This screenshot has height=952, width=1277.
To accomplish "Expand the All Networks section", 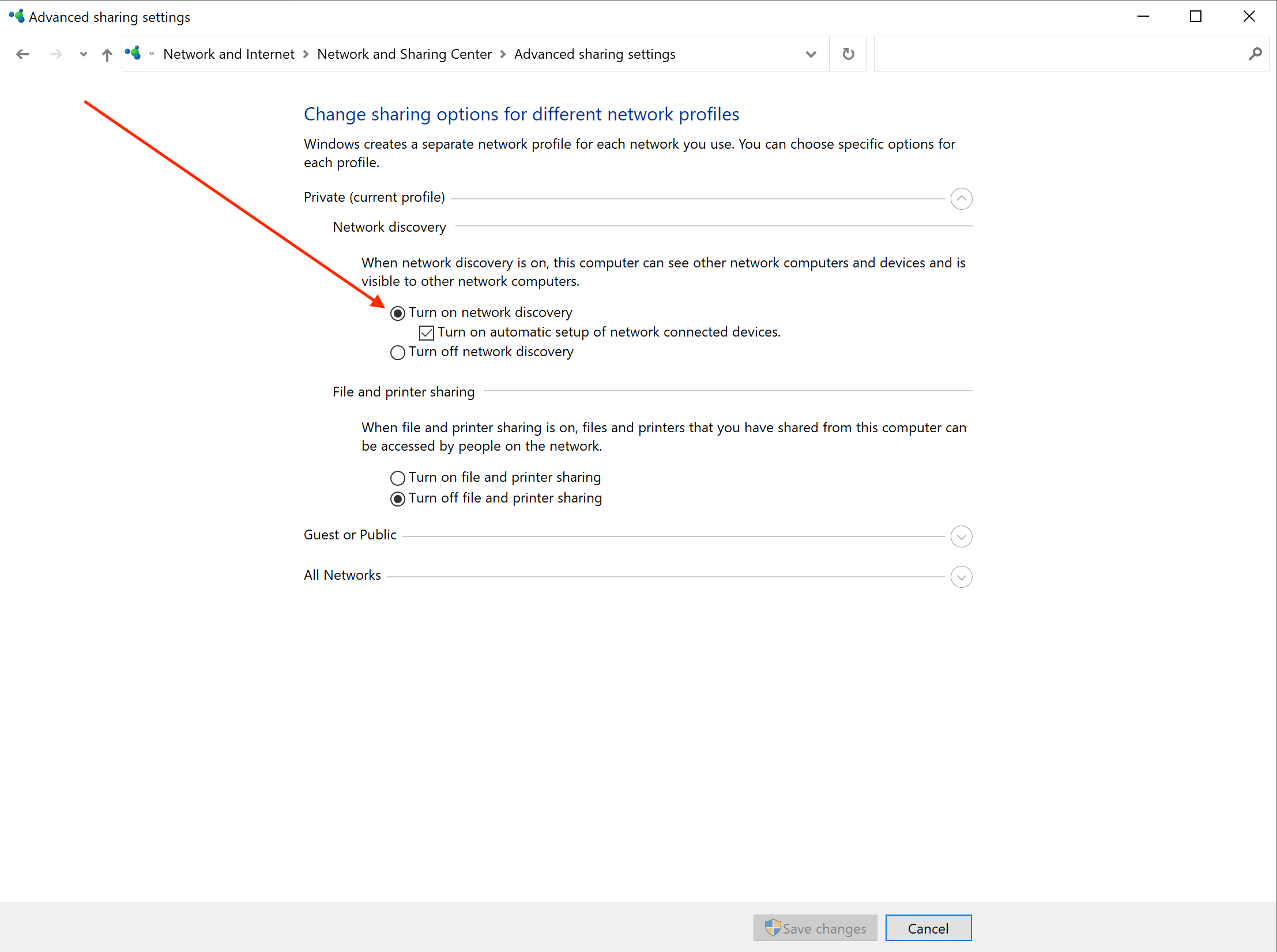I will [x=961, y=577].
